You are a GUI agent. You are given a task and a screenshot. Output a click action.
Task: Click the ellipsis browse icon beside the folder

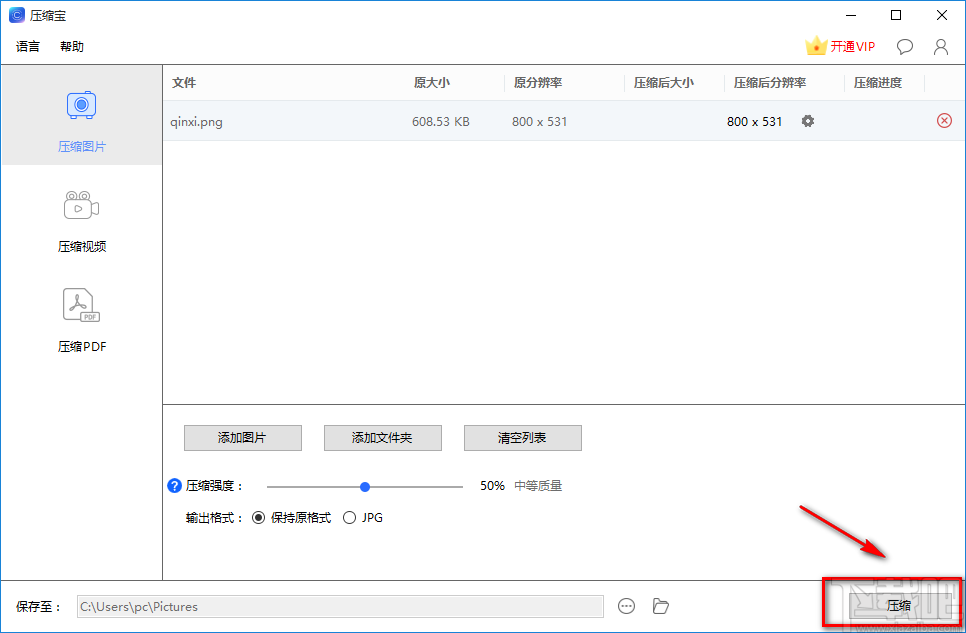point(627,606)
